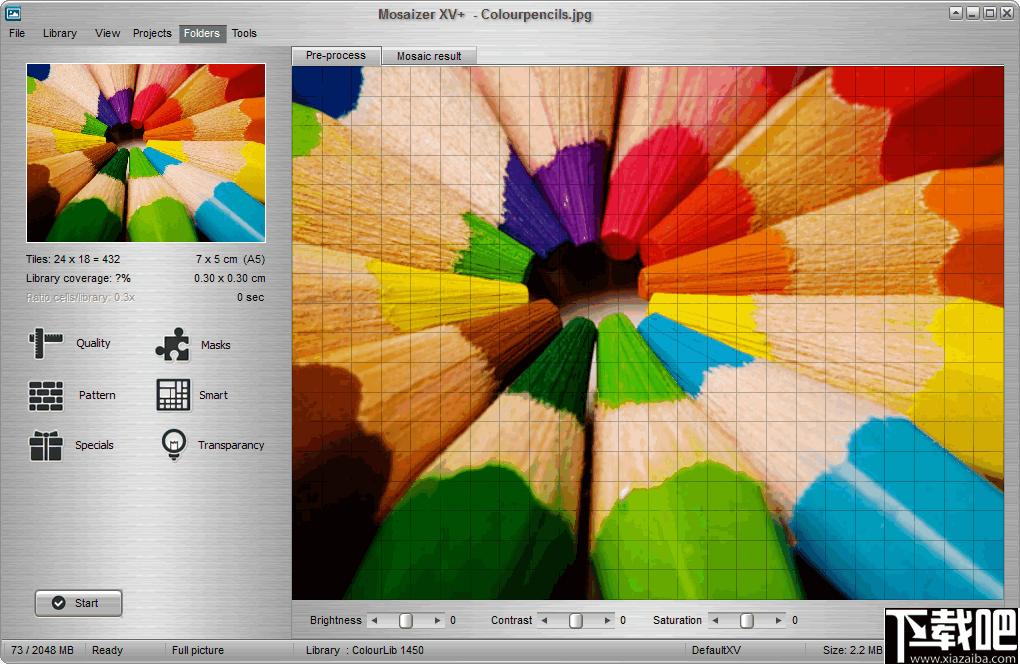This screenshot has height=664, width=1020.
Task: Click the Colourpencils preview thumbnail
Action: tap(146, 153)
